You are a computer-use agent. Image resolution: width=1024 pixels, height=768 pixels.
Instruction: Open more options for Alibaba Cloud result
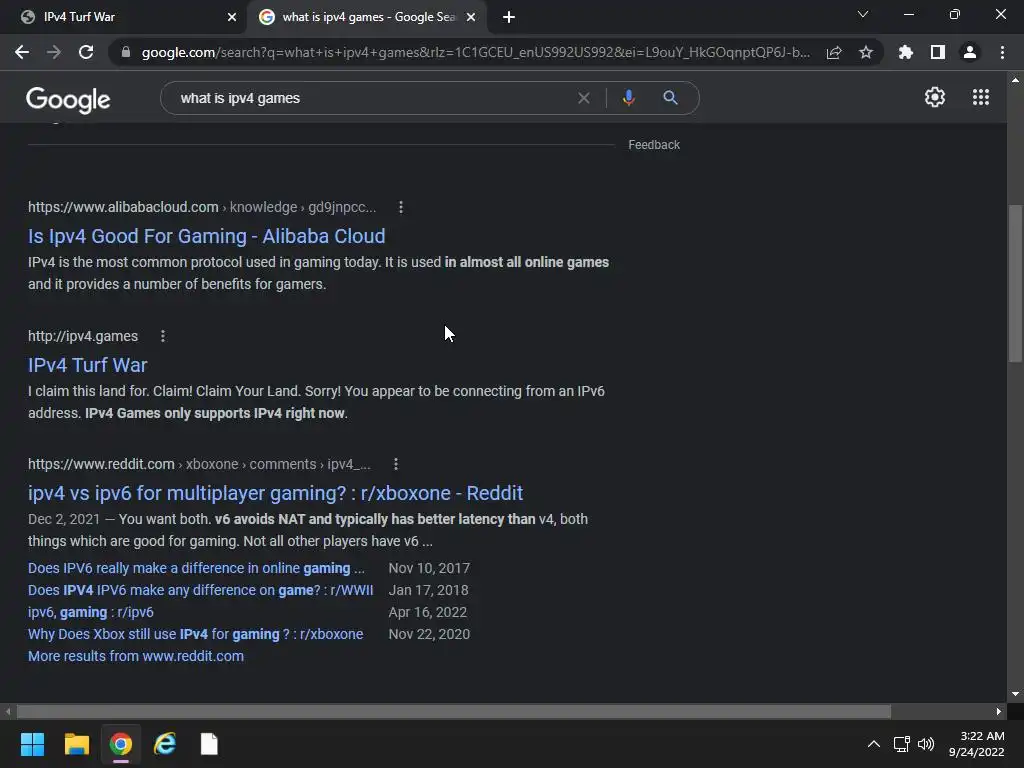tap(401, 207)
